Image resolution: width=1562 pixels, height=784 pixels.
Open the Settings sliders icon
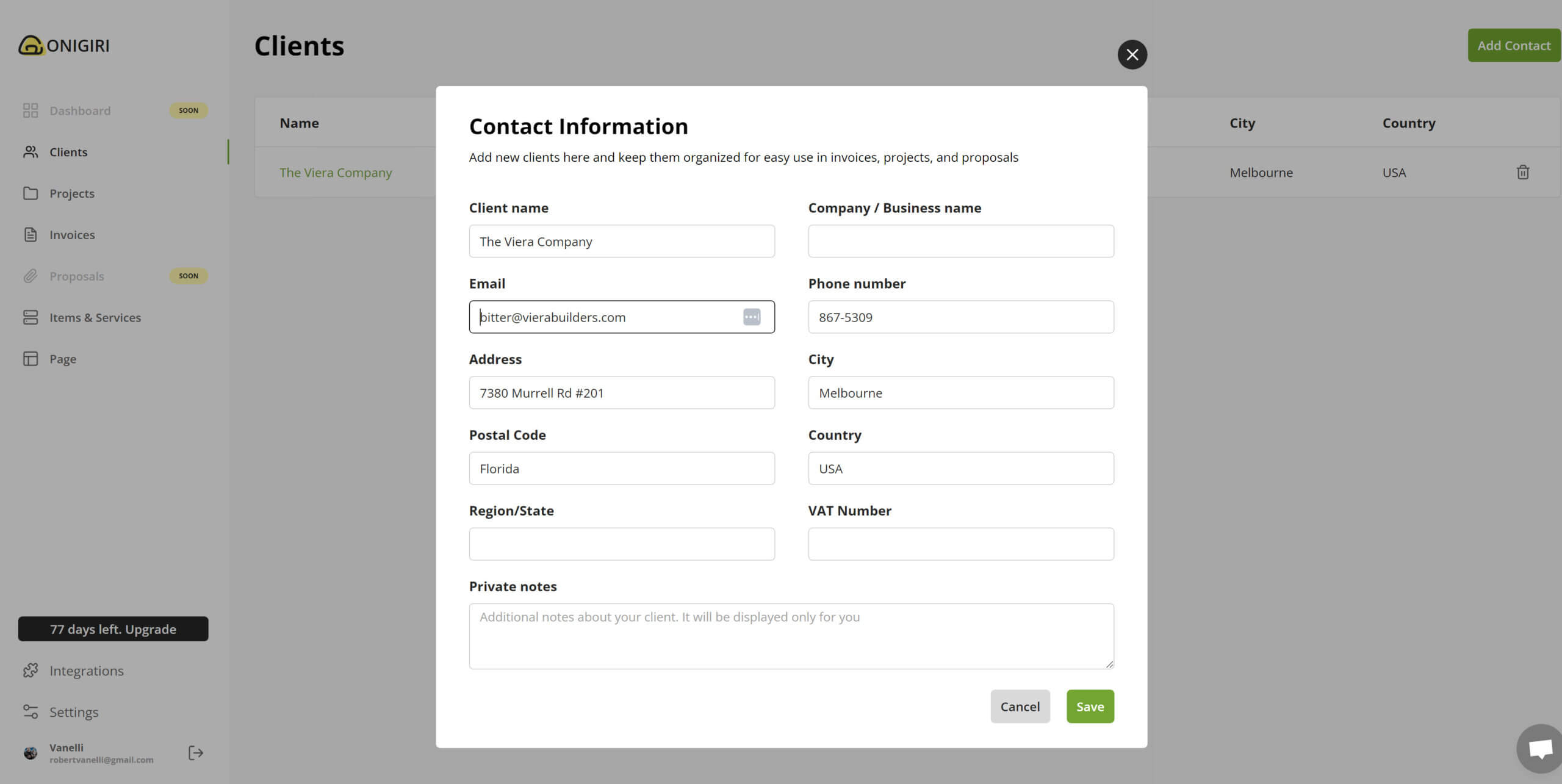pyautogui.click(x=31, y=712)
